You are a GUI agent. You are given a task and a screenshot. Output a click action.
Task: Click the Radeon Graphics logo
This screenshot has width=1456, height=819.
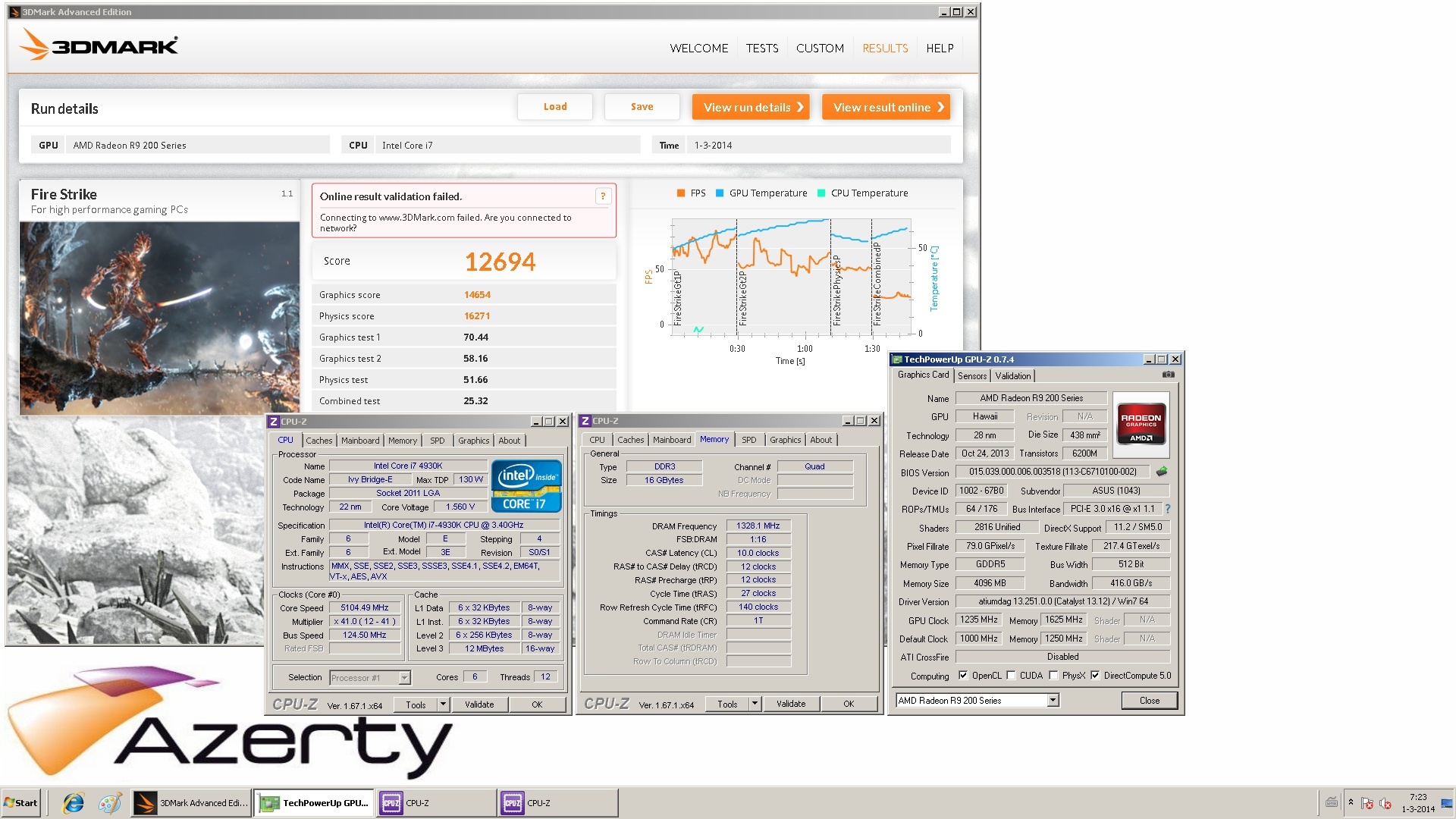point(1141,423)
